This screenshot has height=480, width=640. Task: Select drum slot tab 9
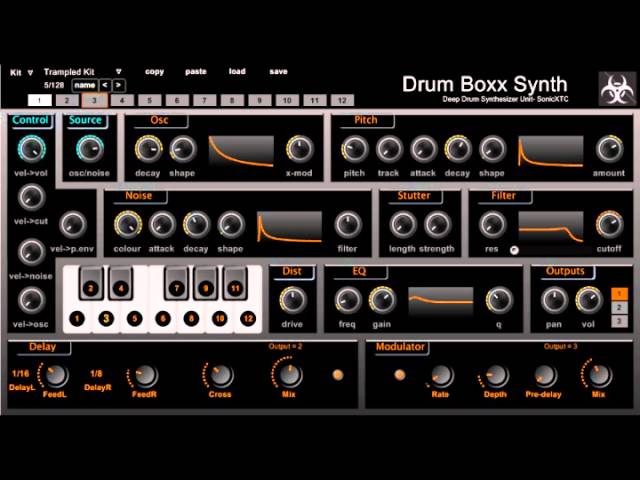[260, 100]
